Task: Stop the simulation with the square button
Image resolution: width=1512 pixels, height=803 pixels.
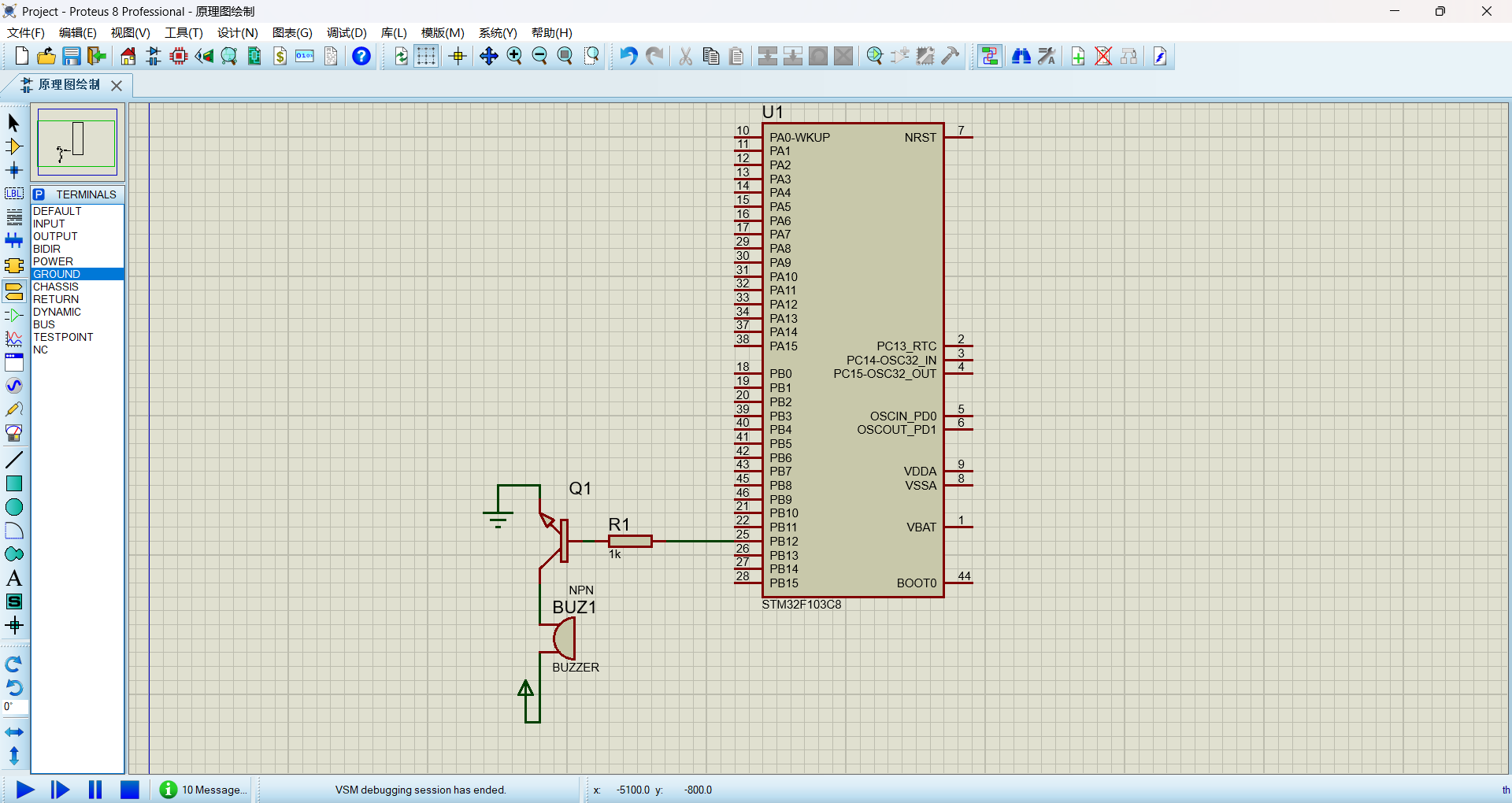Action: [130, 790]
